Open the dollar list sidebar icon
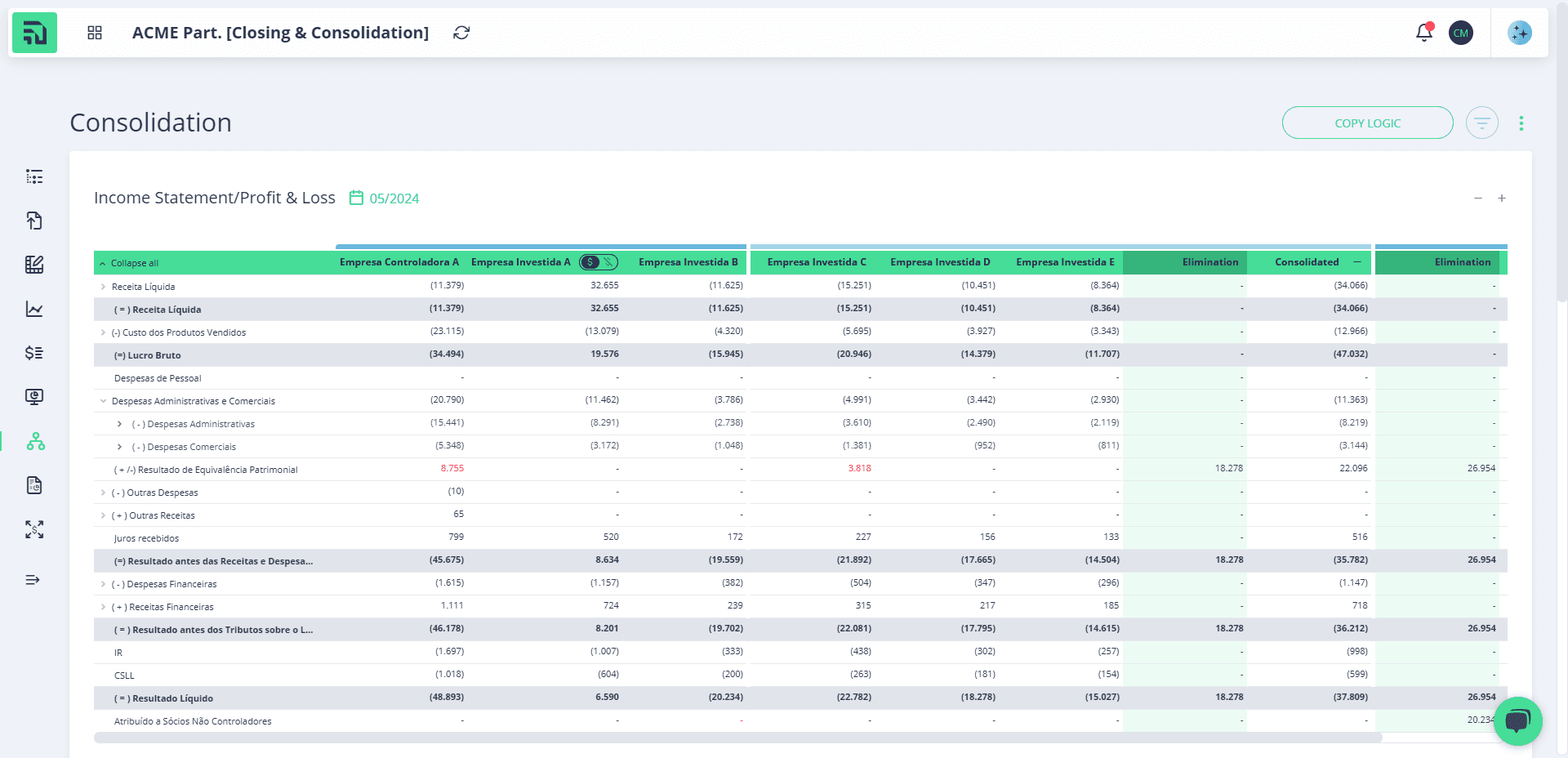 coord(34,353)
